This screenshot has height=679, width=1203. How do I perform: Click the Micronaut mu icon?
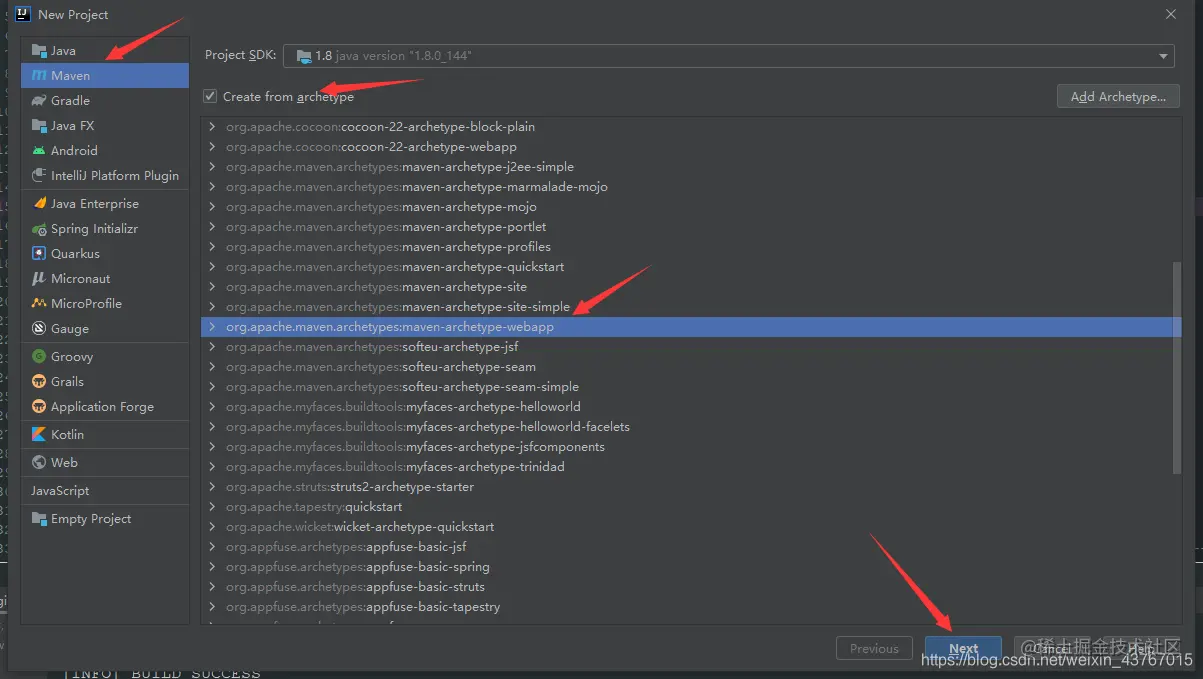pos(39,279)
